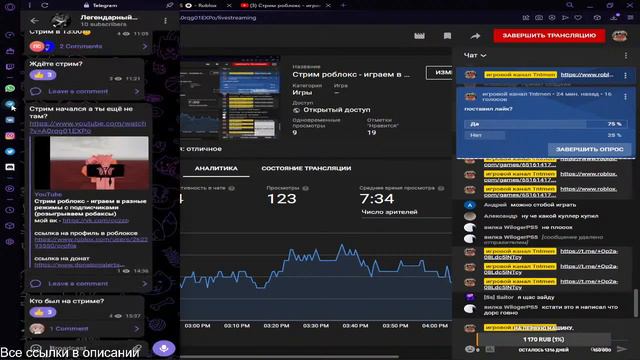640x360 pixels.
Task: Open the YouTube video preview in the Telegram post
Action: [91, 163]
